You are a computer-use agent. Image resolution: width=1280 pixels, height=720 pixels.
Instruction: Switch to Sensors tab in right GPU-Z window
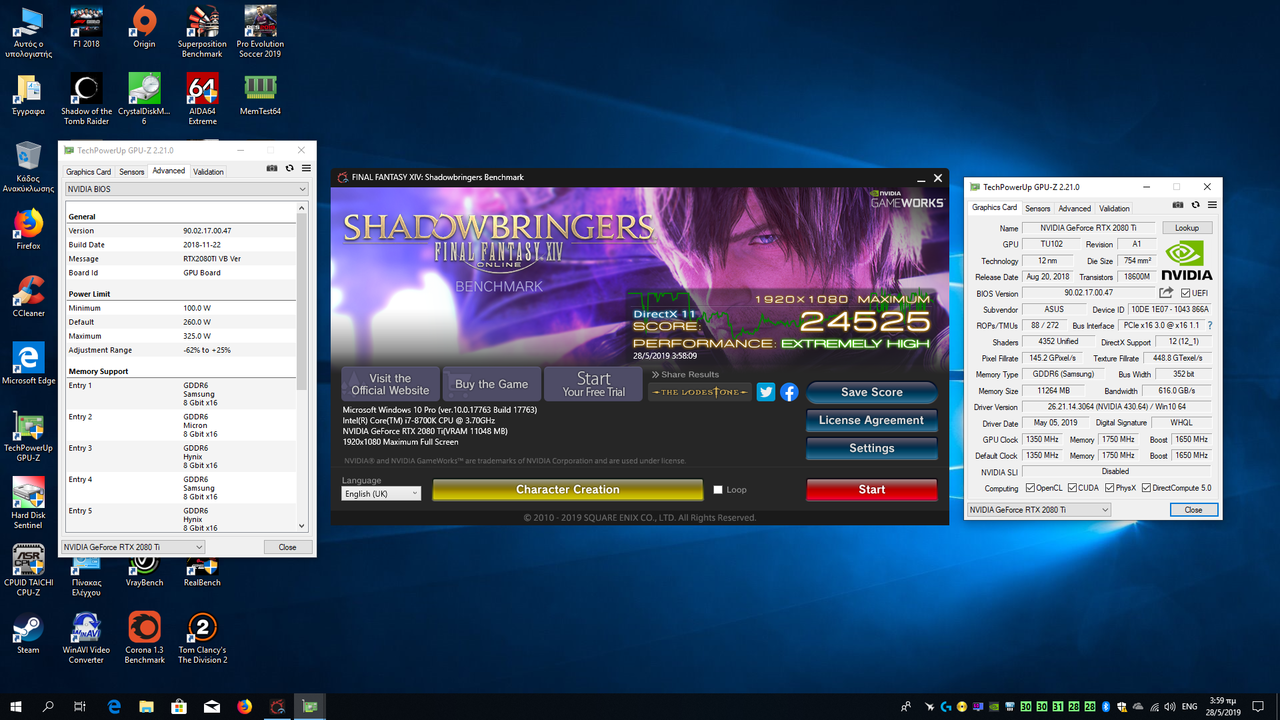point(1038,208)
